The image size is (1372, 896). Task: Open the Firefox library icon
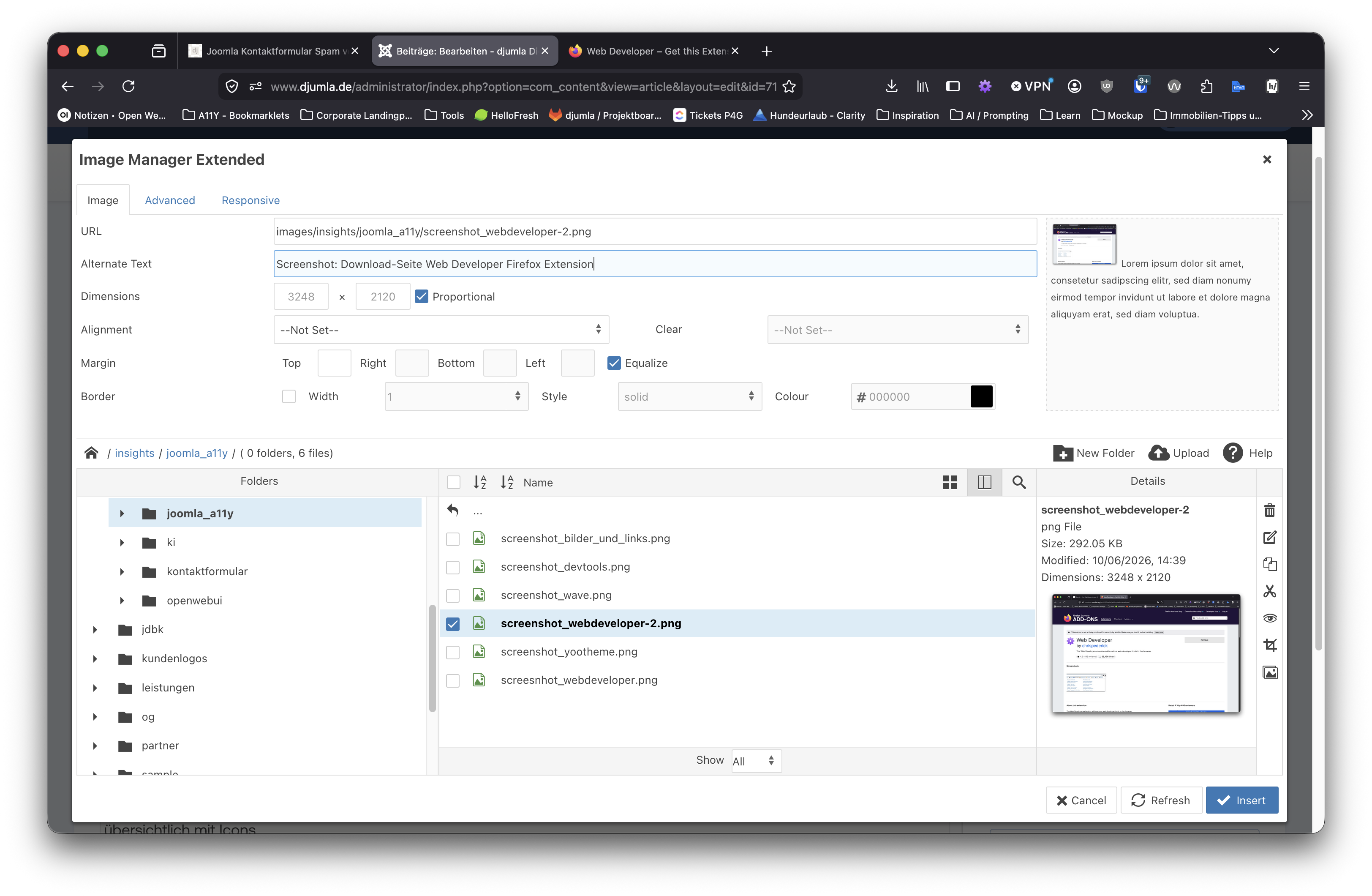click(923, 87)
